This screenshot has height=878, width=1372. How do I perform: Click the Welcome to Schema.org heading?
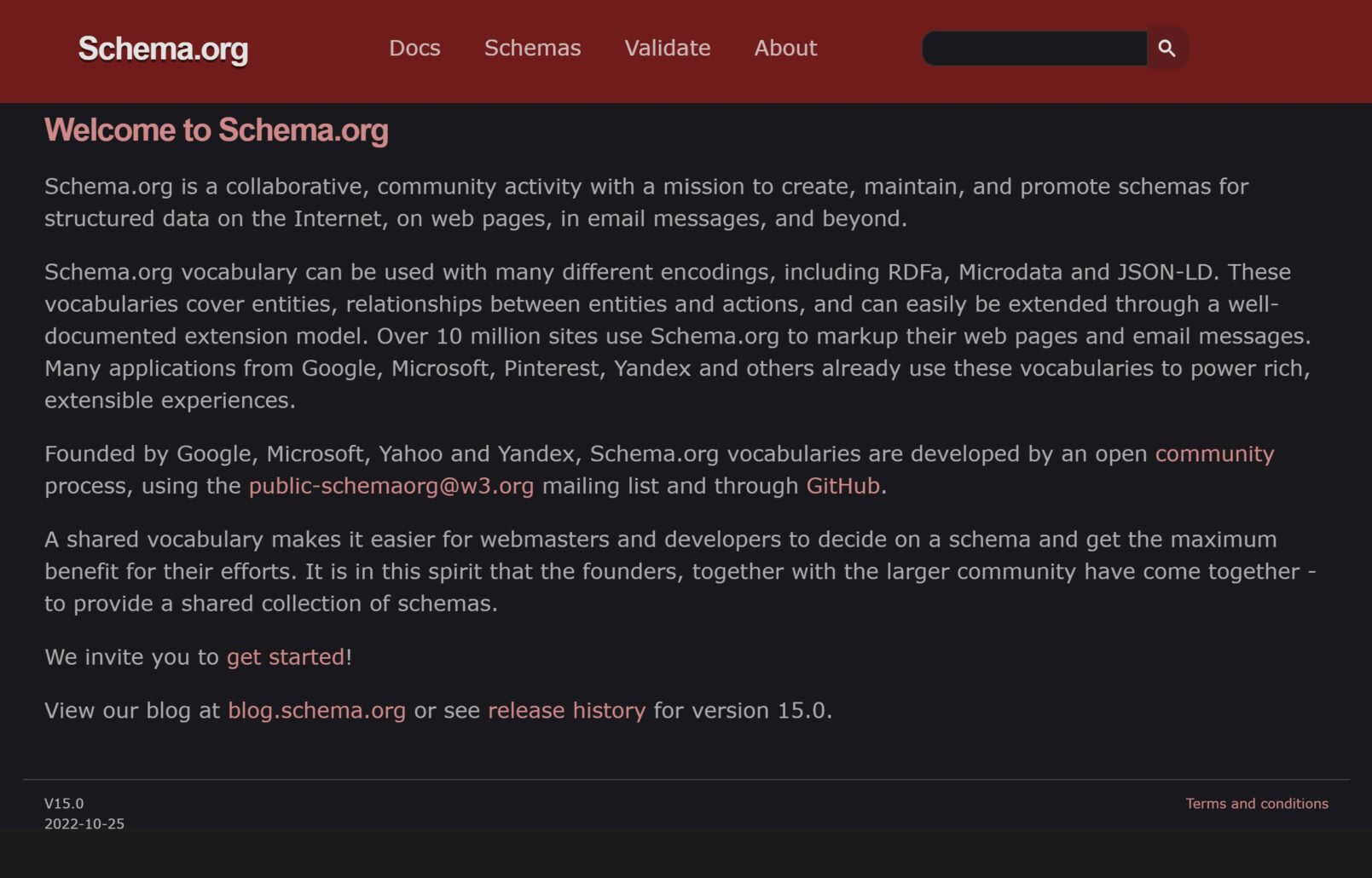(x=217, y=130)
